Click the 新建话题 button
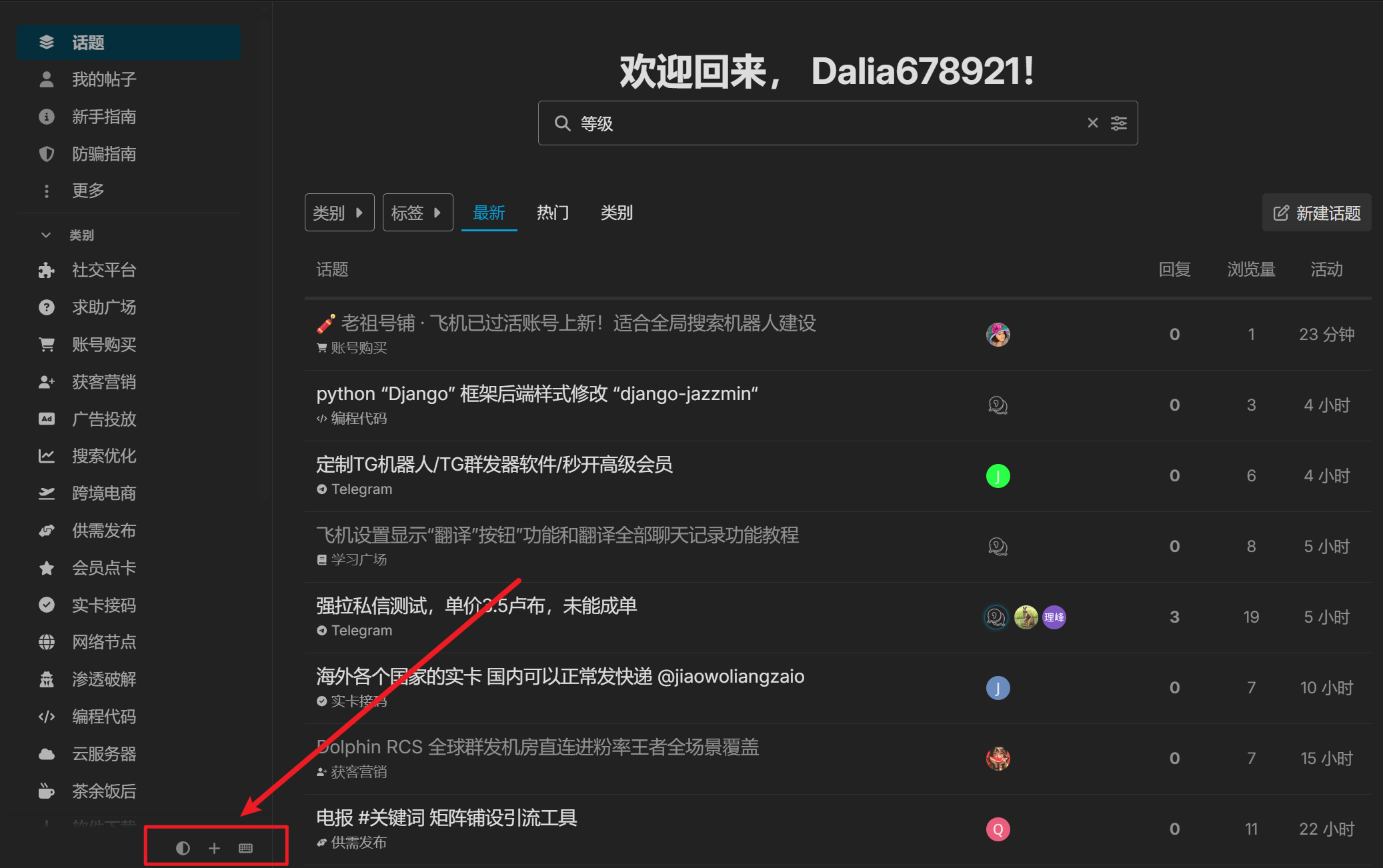Screen dimensions: 1383x868 (1316, 213)
